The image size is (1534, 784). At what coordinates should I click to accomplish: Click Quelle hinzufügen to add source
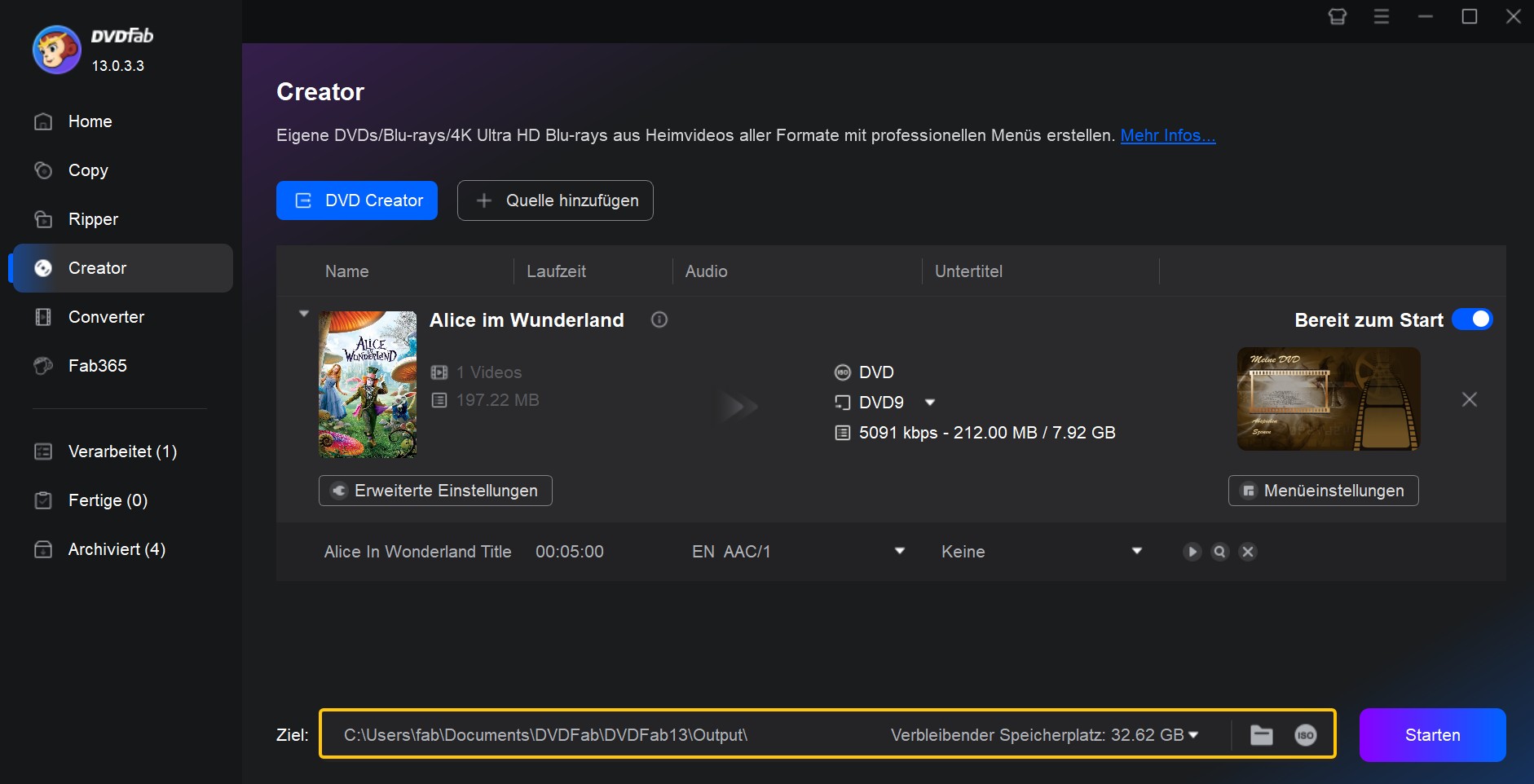(555, 200)
